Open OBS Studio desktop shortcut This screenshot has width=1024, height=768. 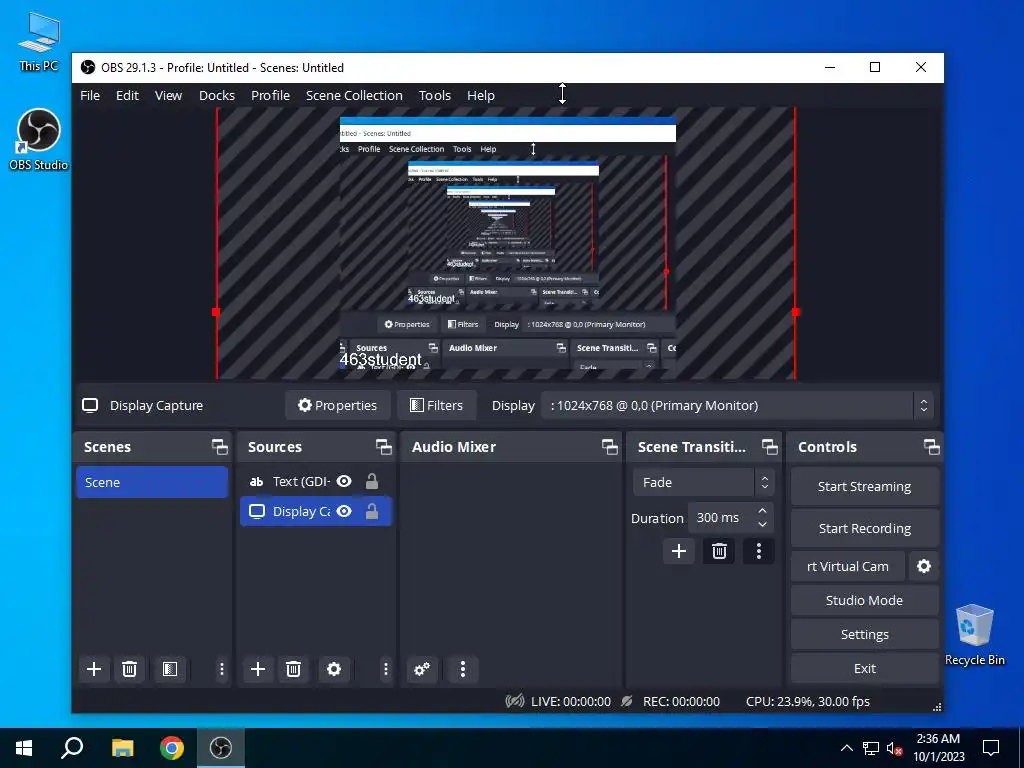(39, 140)
